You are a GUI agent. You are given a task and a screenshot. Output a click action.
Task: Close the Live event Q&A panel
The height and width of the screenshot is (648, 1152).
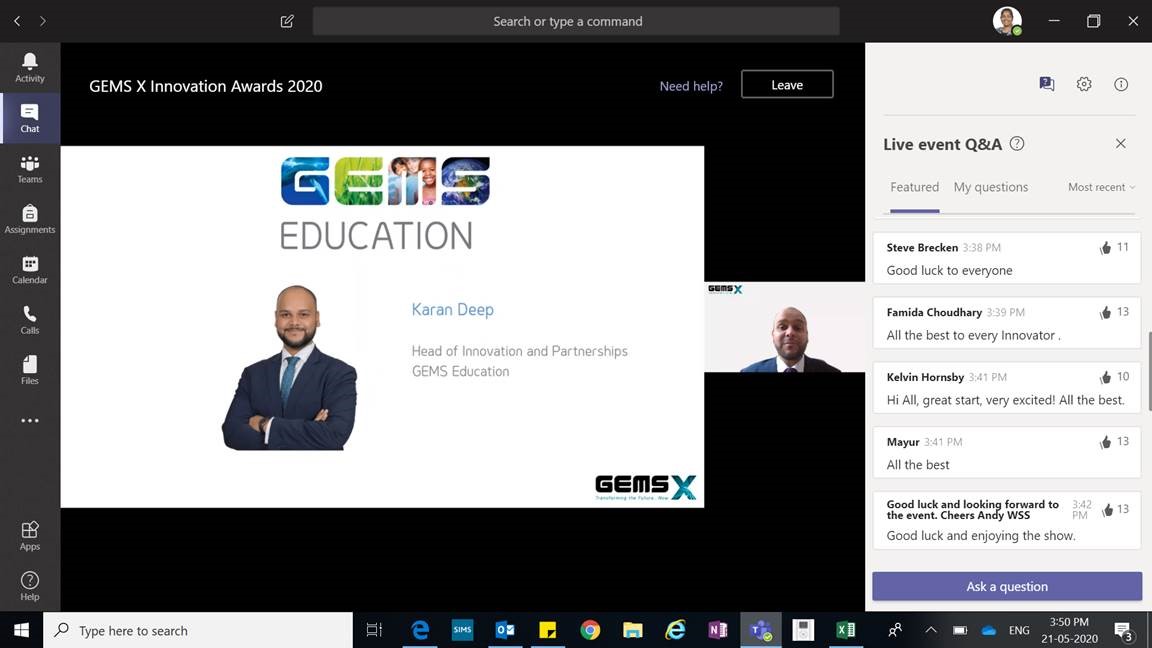coord(1120,143)
